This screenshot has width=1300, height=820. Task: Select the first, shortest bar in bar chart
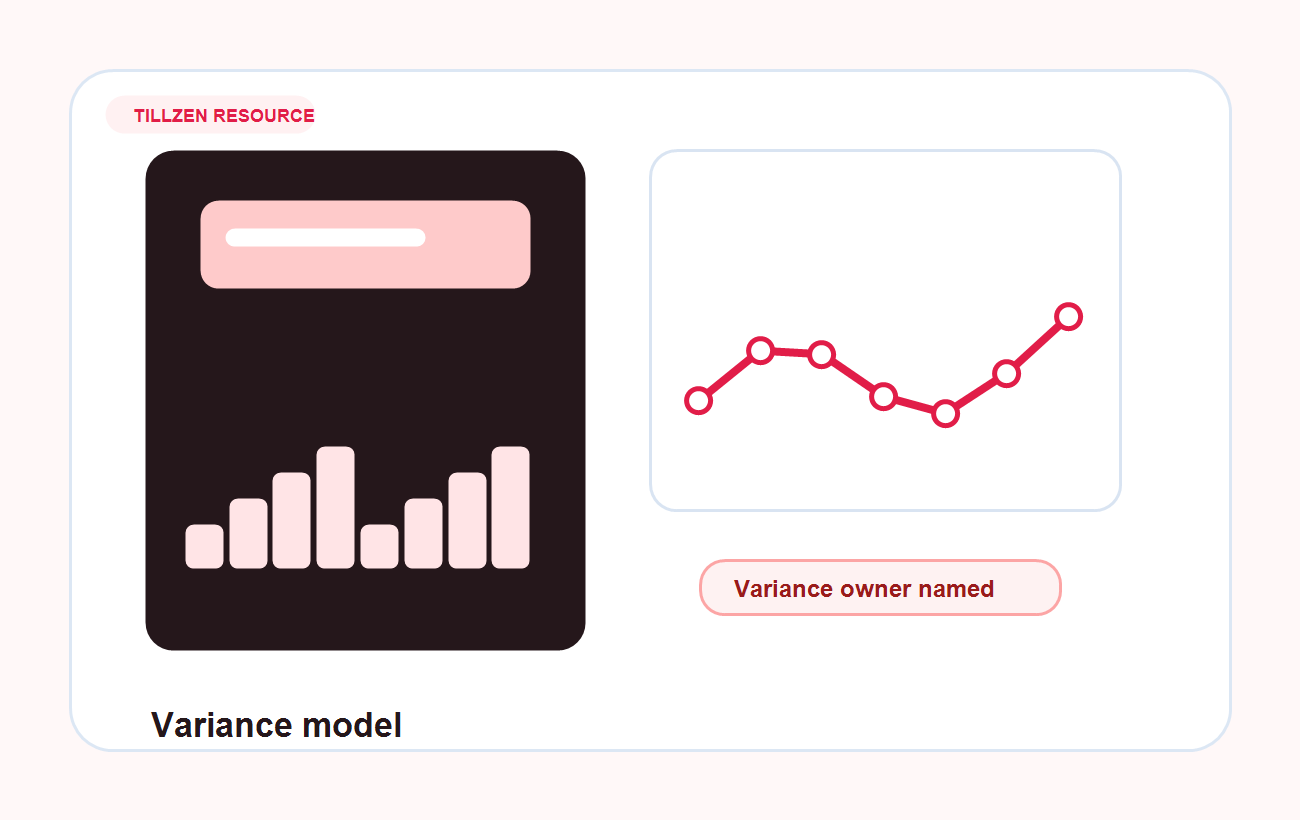pos(204,546)
